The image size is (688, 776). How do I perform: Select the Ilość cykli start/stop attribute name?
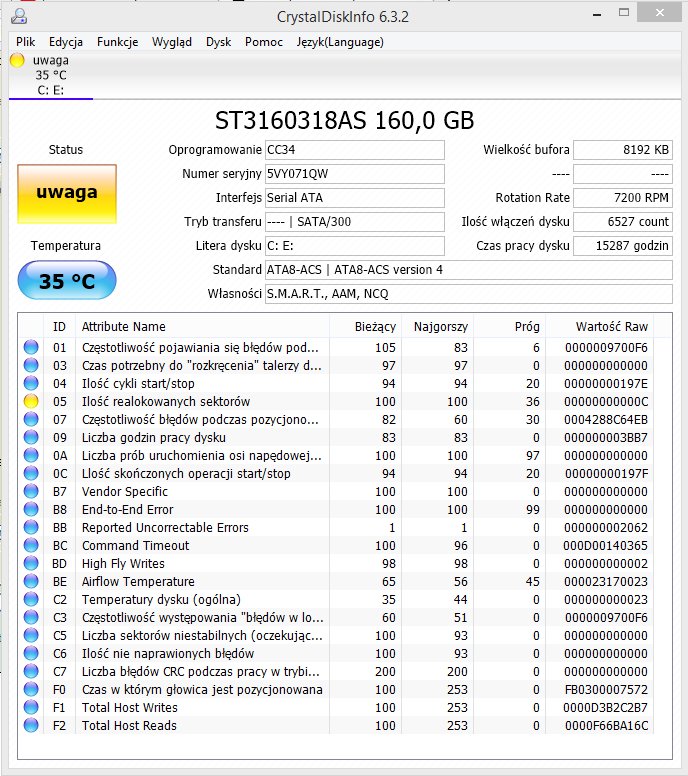138,384
